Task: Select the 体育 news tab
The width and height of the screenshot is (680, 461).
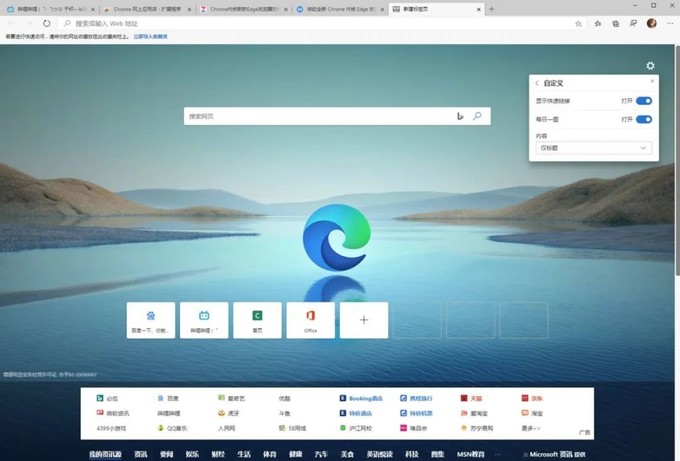Action: [x=270, y=454]
